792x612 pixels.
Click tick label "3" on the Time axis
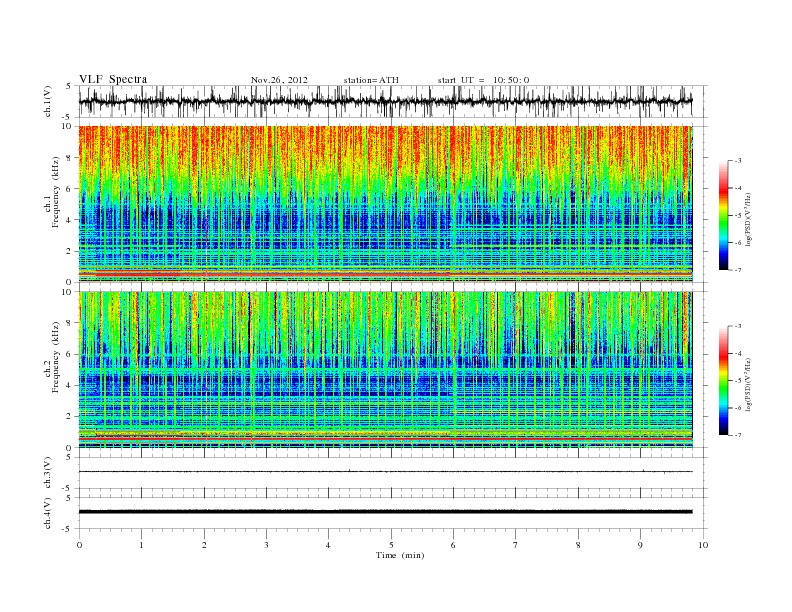[266, 545]
